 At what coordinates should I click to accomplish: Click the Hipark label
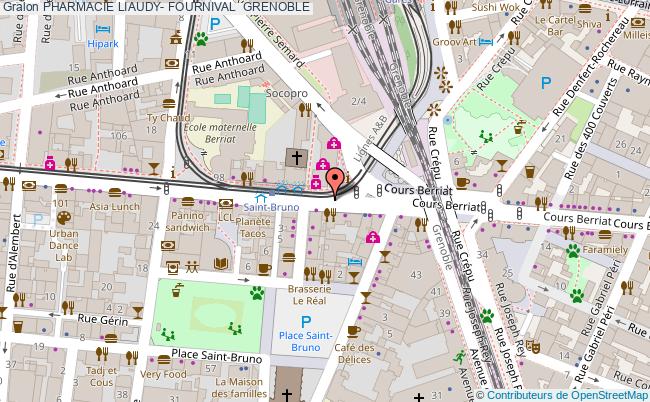pyautogui.click(x=103, y=44)
